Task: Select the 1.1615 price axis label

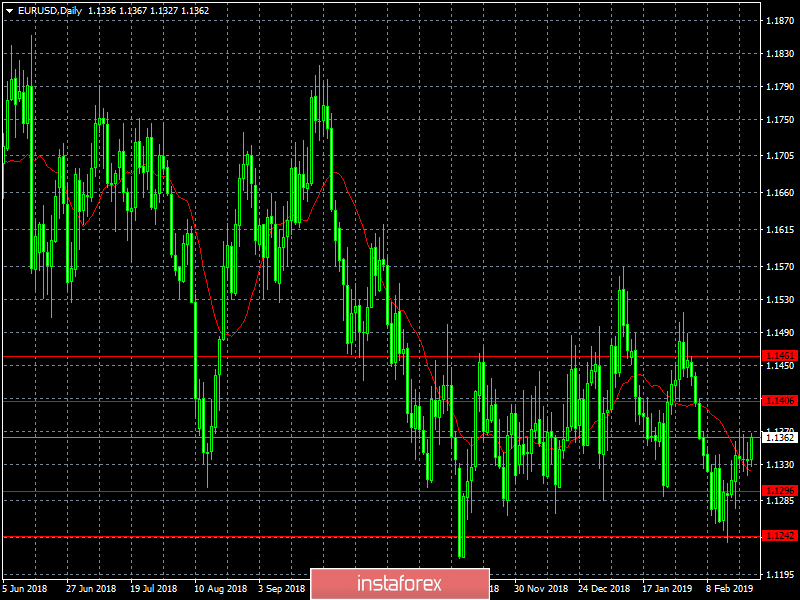Action: [780, 230]
